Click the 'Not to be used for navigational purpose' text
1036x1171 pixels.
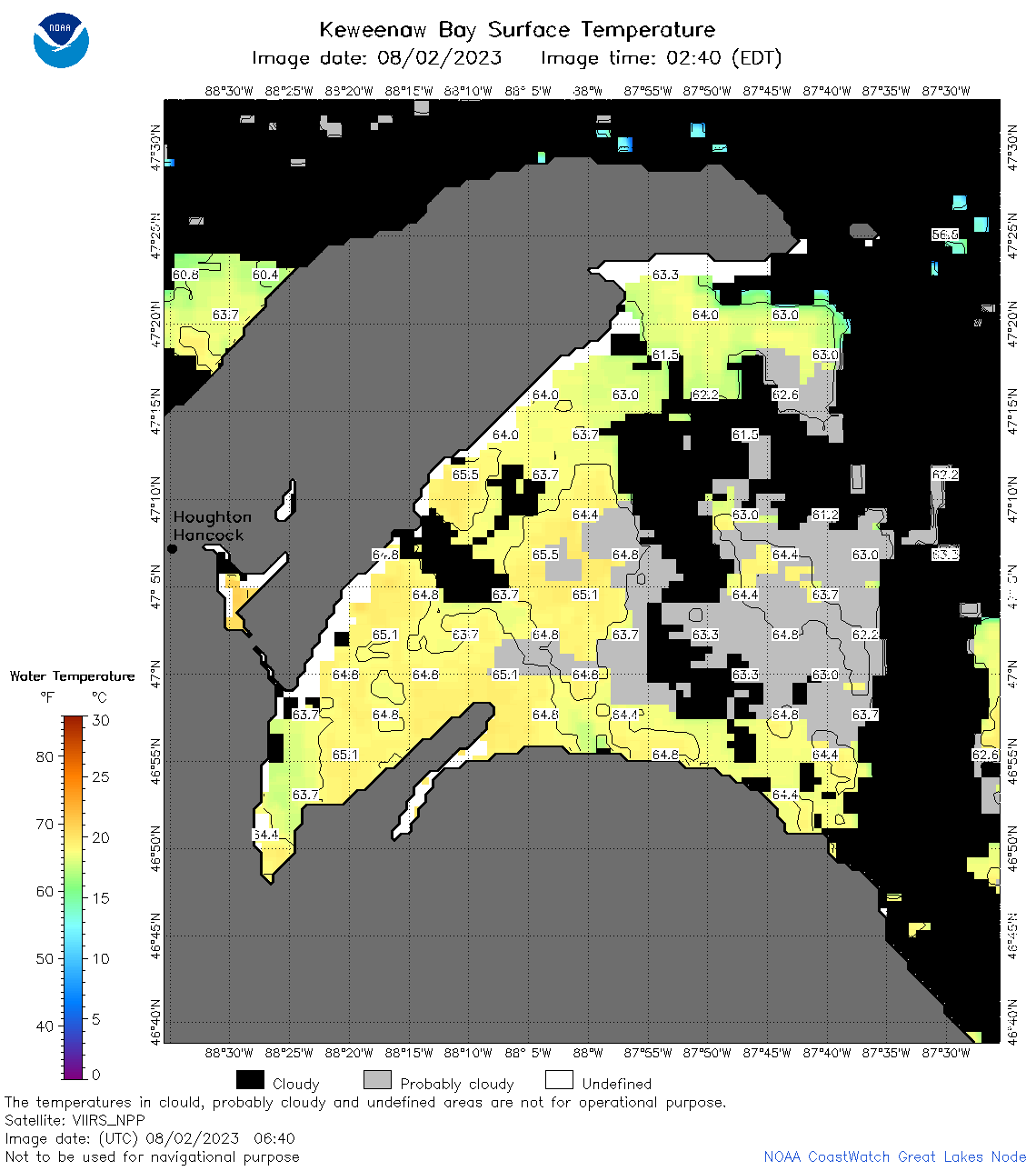(x=152, y=1156)
